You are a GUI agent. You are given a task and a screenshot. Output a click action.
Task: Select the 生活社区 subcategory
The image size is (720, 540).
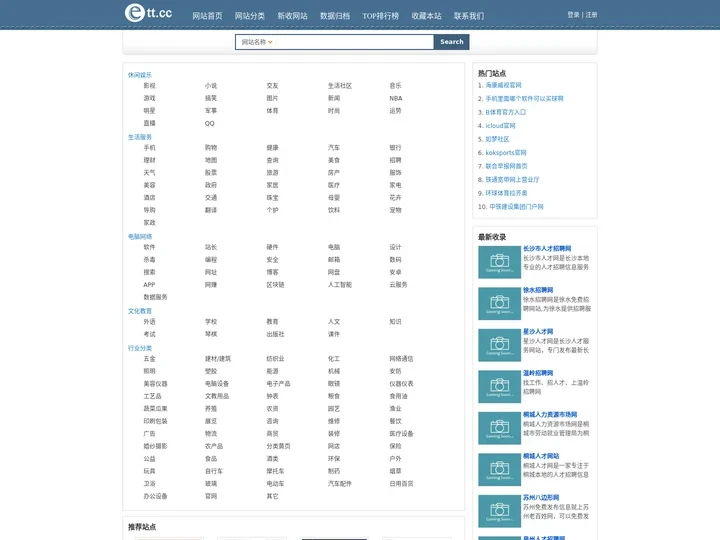340,86
